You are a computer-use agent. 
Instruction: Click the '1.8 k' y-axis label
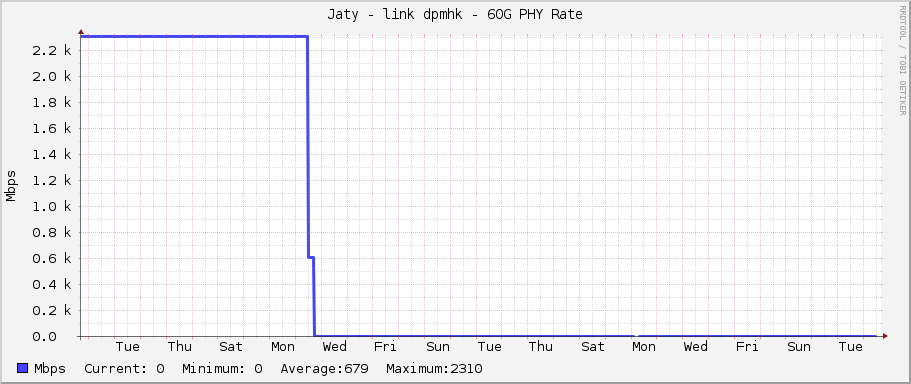pyautogui.click(x=52, y=103)
